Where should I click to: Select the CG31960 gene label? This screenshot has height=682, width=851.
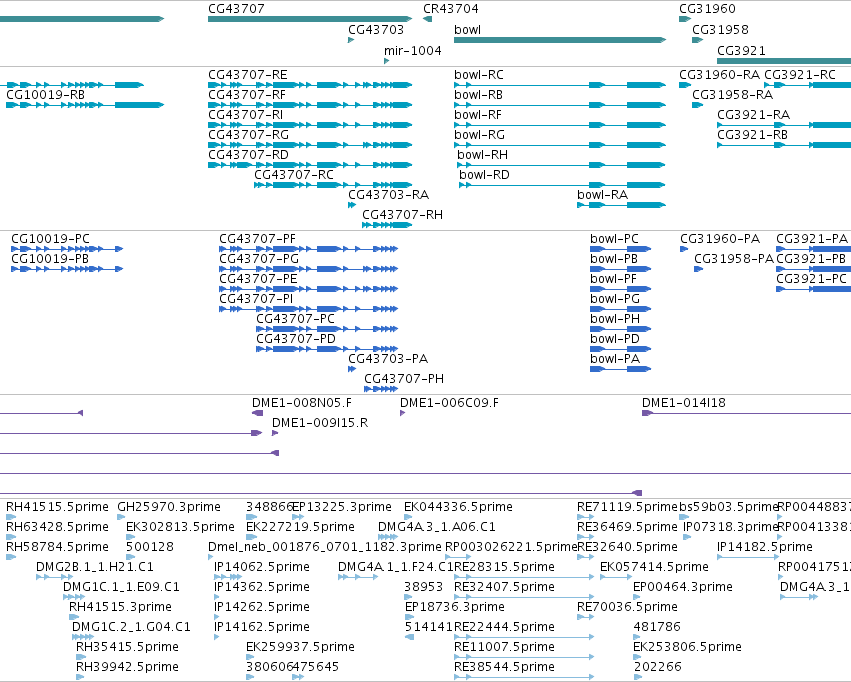[x=707, y=9]
